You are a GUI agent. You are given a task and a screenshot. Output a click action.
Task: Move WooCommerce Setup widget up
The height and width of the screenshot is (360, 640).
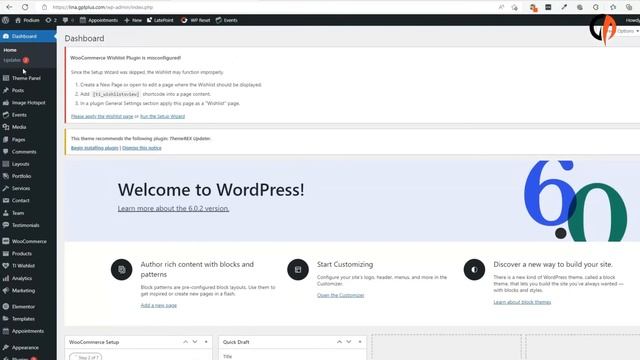point(185,342)
